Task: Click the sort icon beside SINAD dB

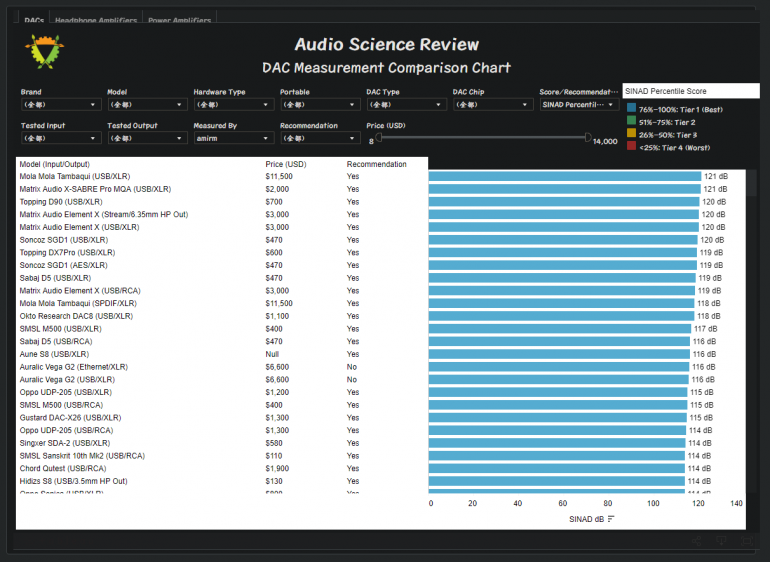Action: click(612, 519)
